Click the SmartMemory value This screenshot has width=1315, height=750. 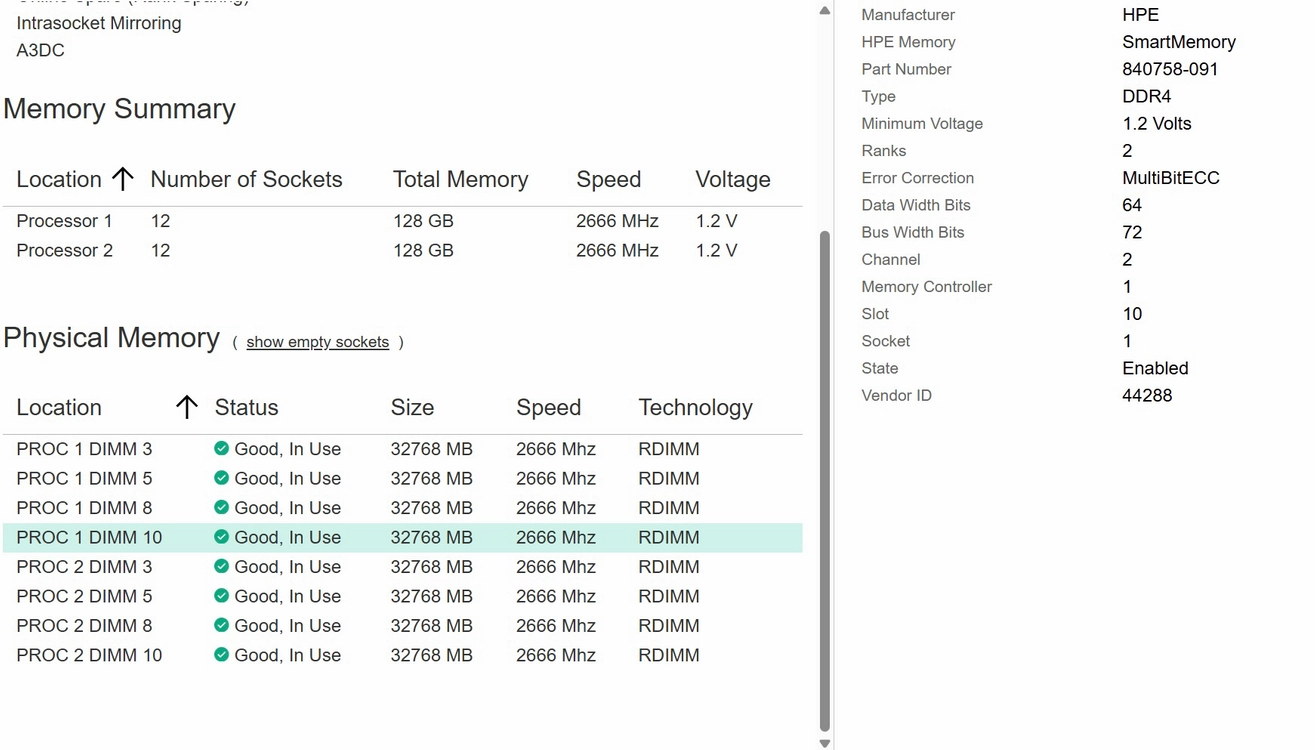[1179, 42]
